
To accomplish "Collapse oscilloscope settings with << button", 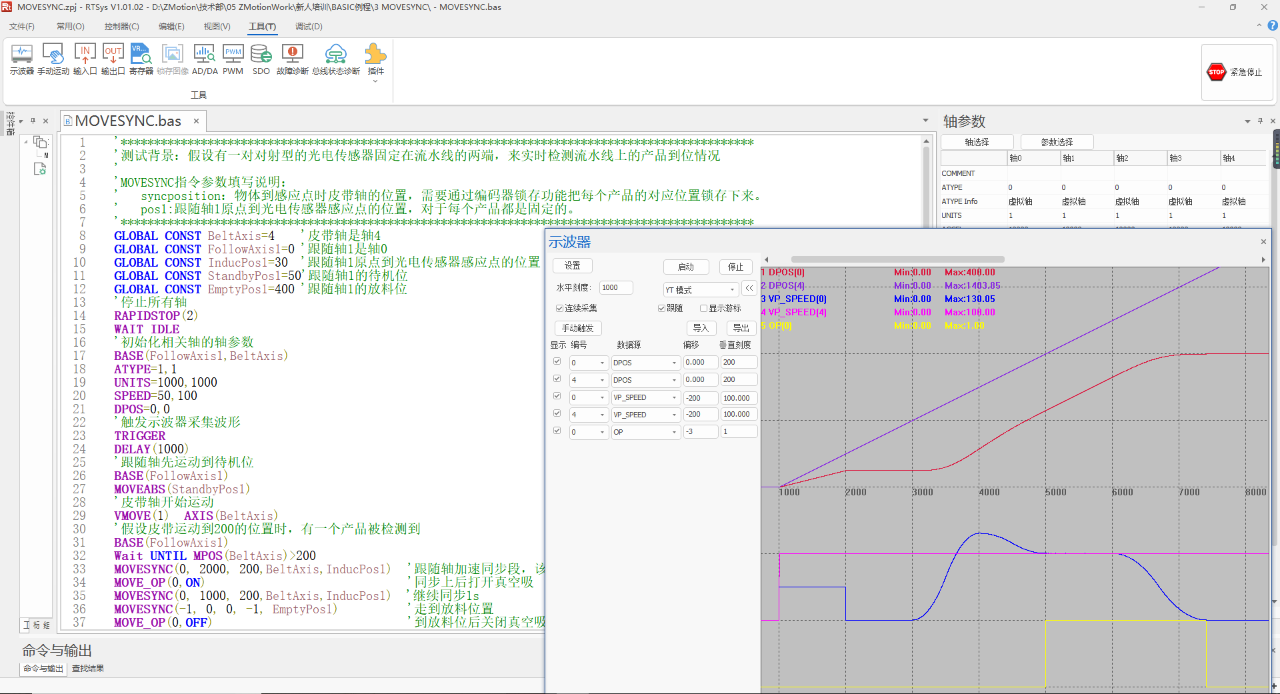I will pyautogui.click(x=748, y=288).
